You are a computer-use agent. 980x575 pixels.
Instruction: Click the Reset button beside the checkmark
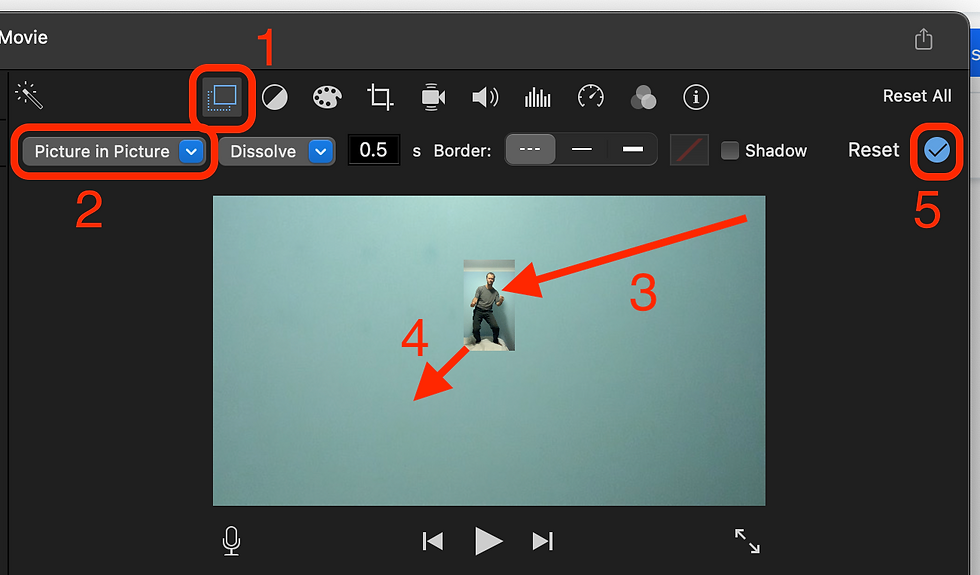[873, 150]
